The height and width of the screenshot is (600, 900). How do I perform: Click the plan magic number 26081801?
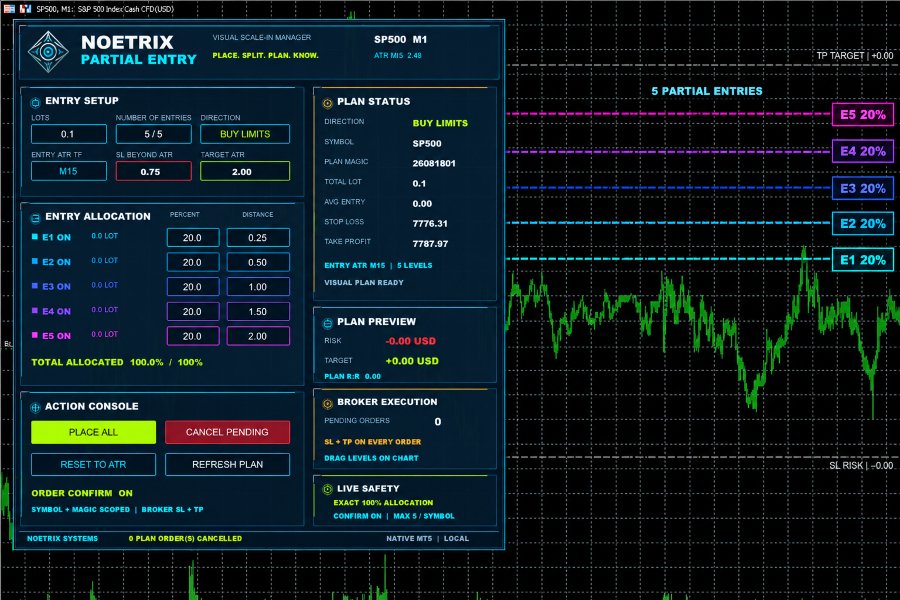click(434, 163)
